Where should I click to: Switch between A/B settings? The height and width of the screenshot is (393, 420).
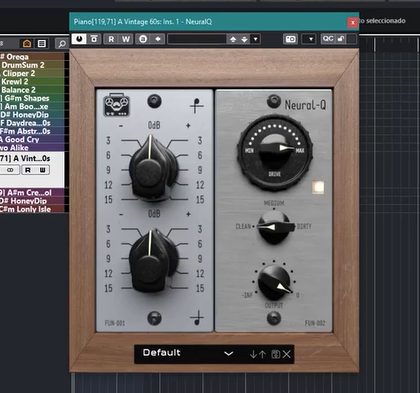tap(143, 39)
